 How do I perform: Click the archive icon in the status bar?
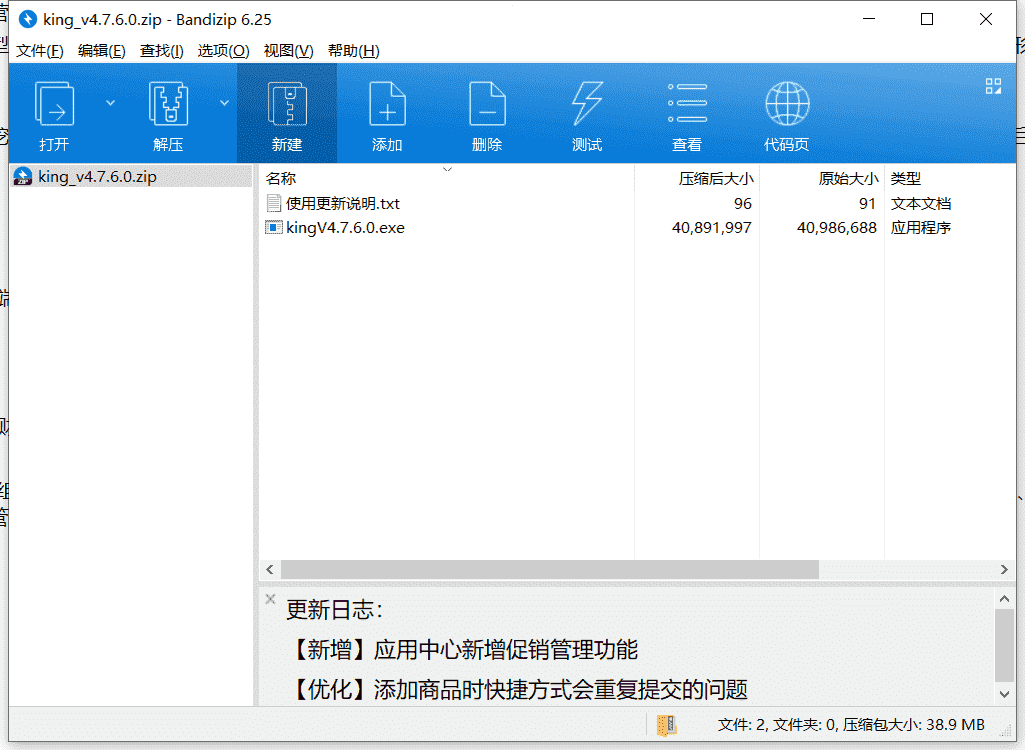667,724
